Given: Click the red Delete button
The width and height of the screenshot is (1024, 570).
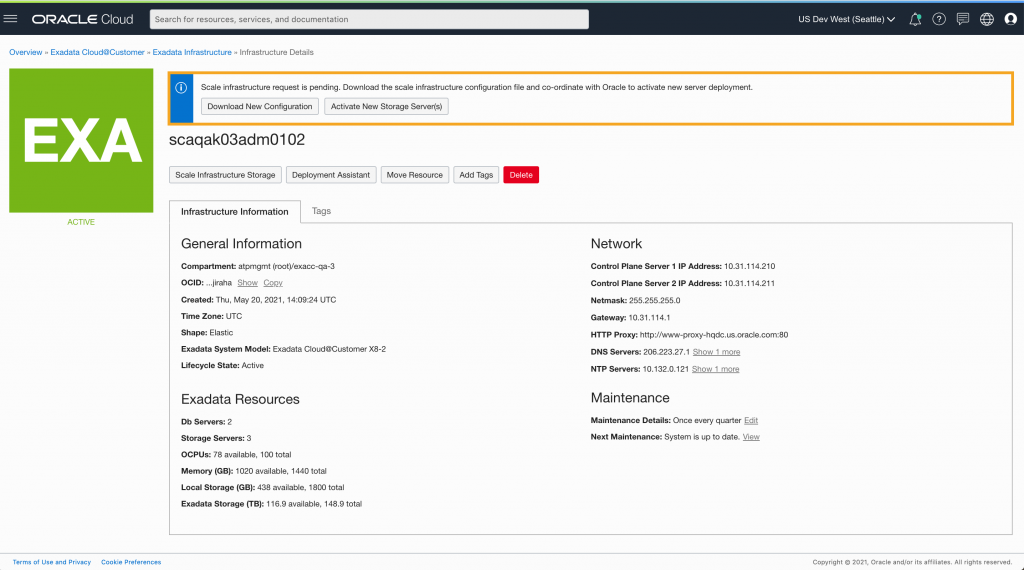Looking at the screenshot, I should pos(521,175).
